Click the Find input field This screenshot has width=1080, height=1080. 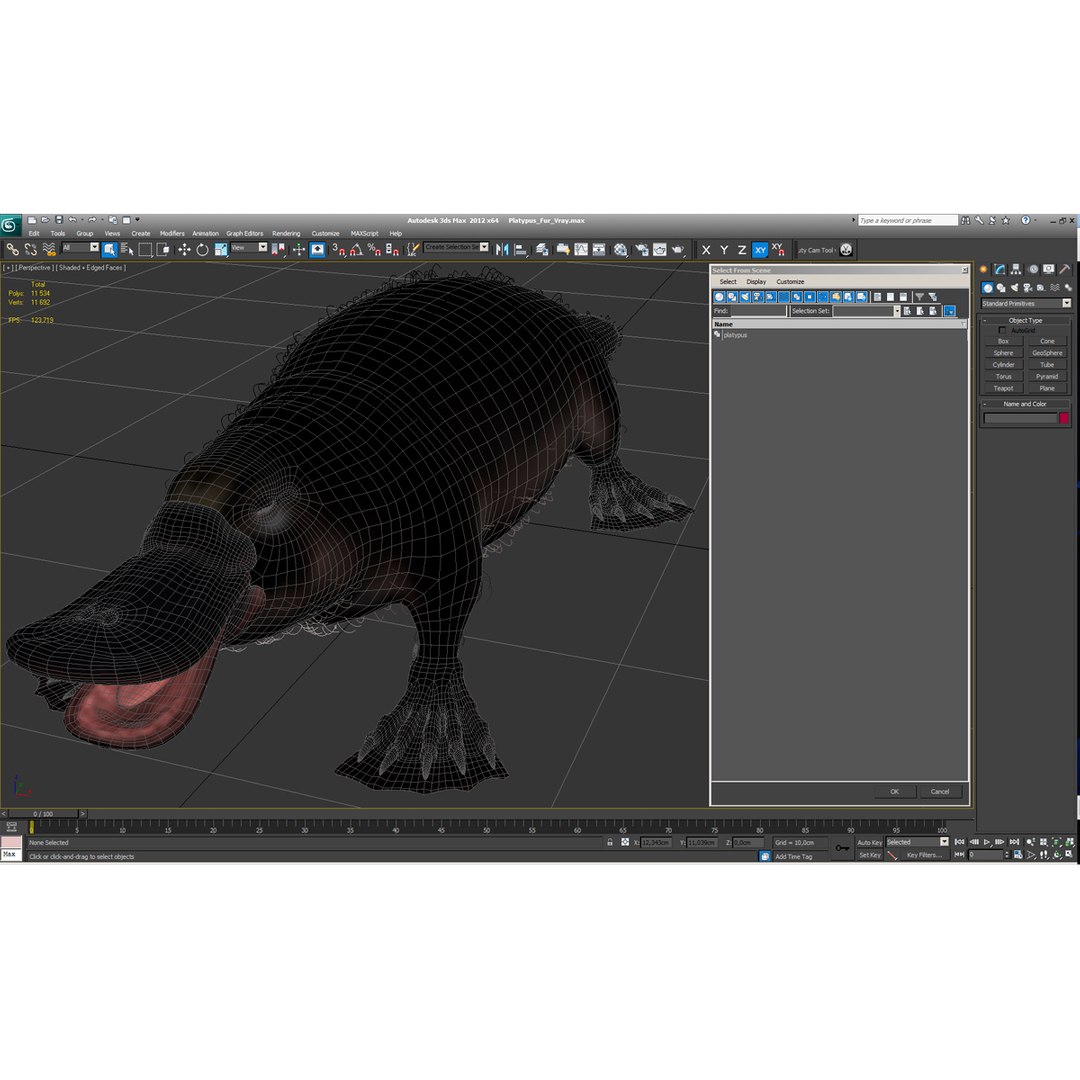tap(758, 311)
